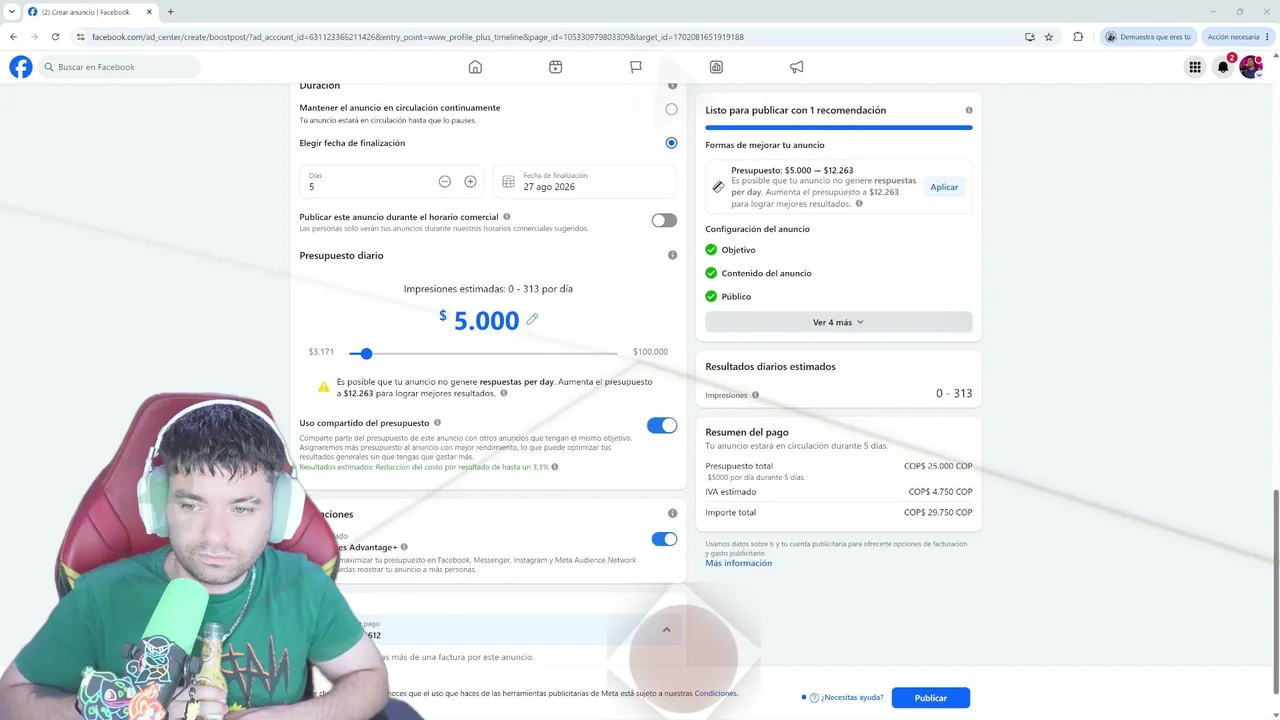
Task: Open the Facebook menu grid icon
Action: coord(1195,67)
